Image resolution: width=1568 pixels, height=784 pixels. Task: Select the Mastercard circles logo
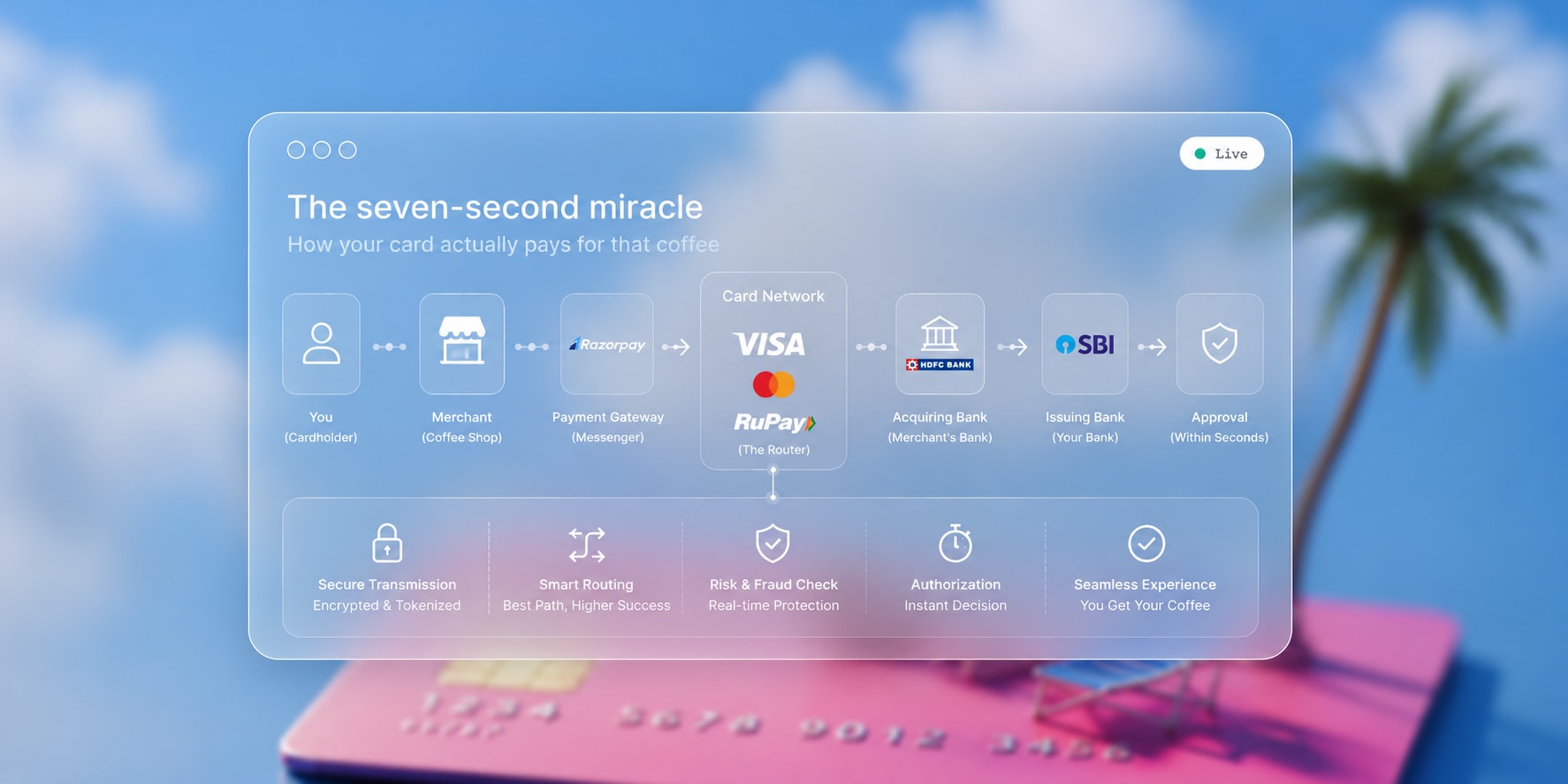click(x=773, y=384)
